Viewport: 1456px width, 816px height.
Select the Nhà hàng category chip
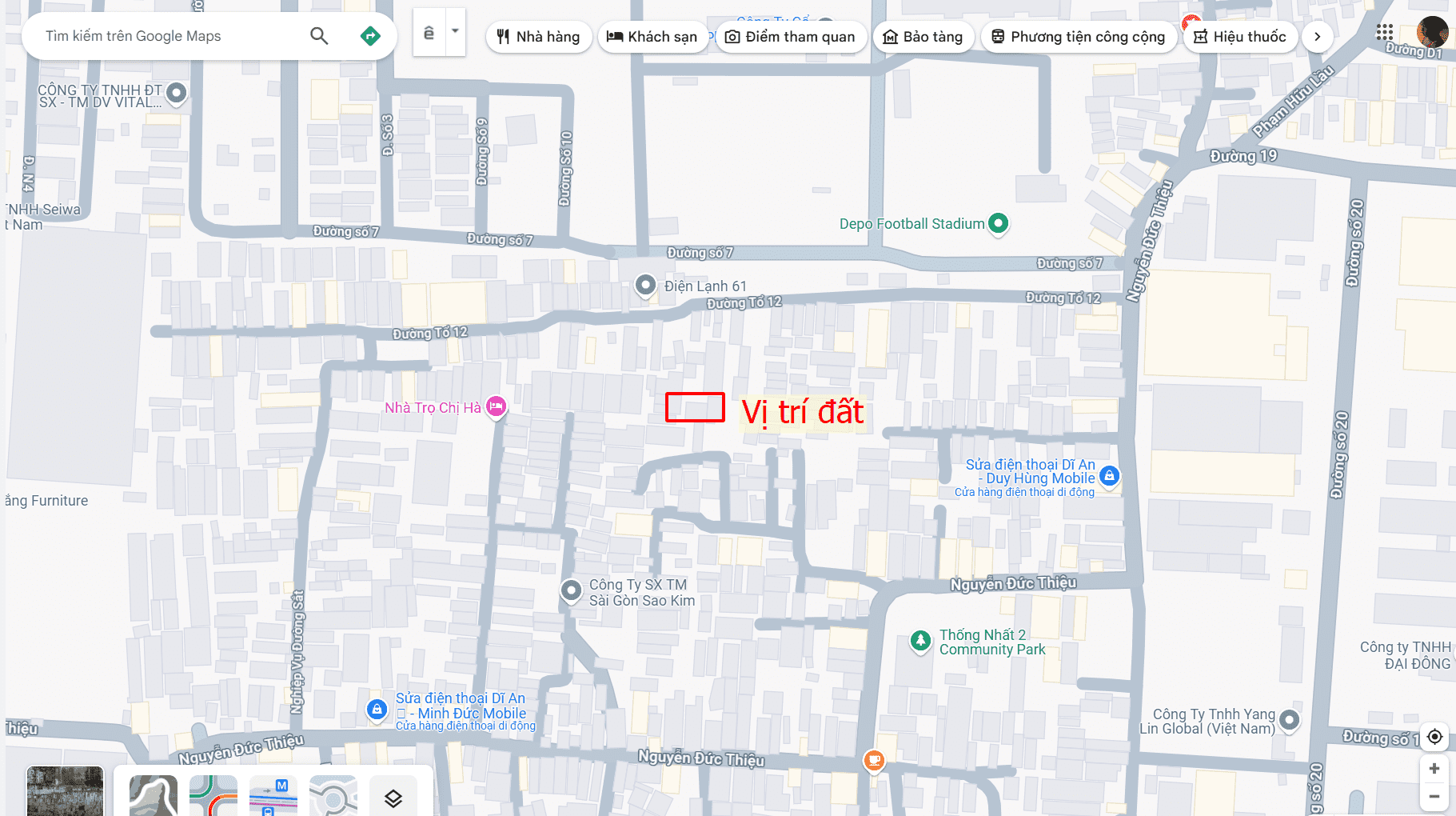pyautogui.click(x=538, y=37)
